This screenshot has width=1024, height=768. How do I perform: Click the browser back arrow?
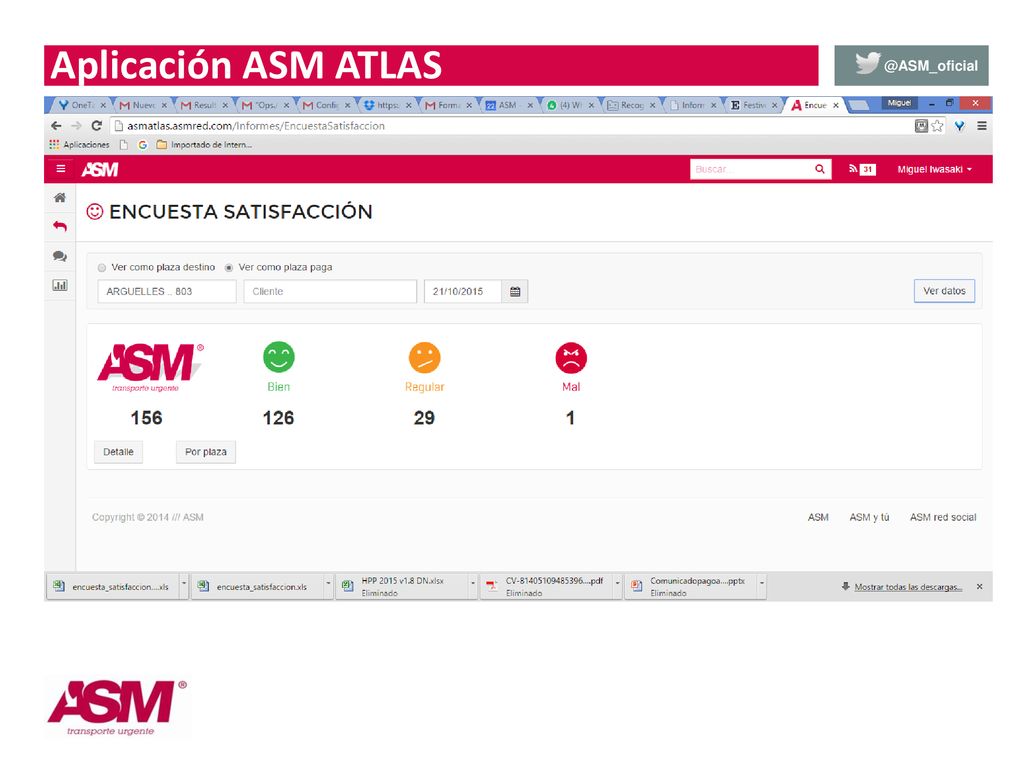pyautogui.click(x=57, y=125)
